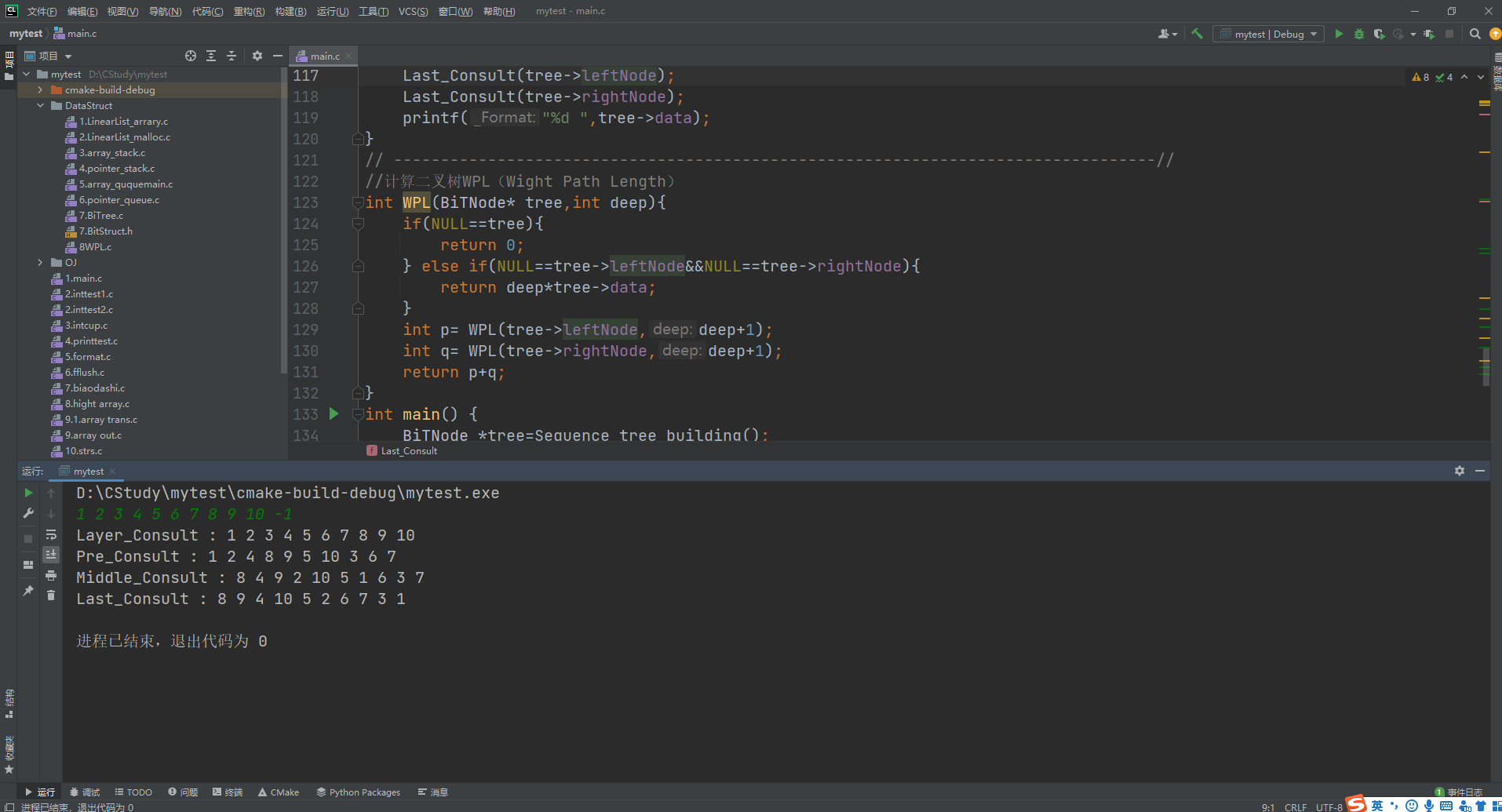Open the 终端 terminal tool window
The width and height of the screenshot is (1502, 812).
tap(228, 792)
